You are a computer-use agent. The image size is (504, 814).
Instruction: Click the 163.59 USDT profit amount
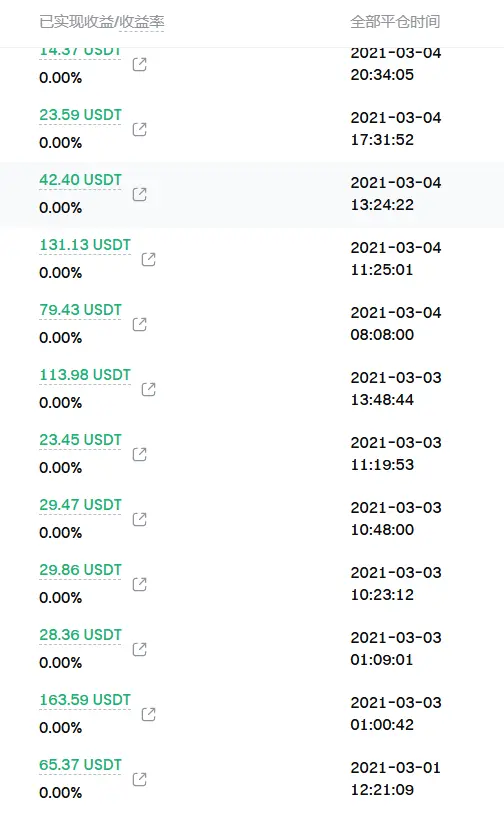point(85,700)
